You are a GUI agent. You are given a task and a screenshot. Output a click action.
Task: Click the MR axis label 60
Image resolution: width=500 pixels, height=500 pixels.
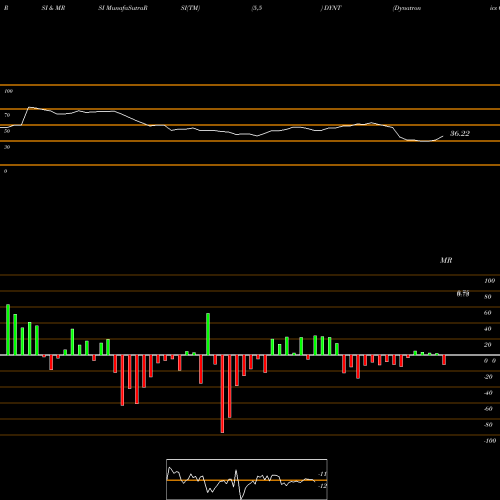coord(488,313)
